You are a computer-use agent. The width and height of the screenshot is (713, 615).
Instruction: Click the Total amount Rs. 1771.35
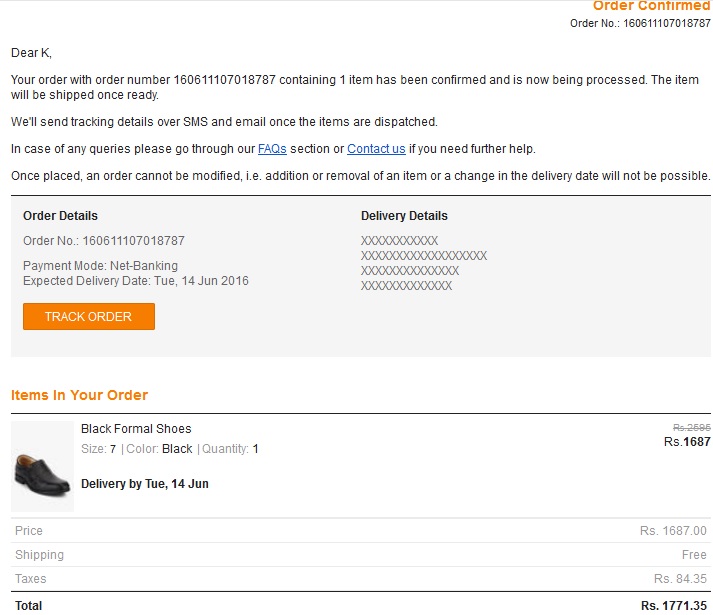click(674, 605)
